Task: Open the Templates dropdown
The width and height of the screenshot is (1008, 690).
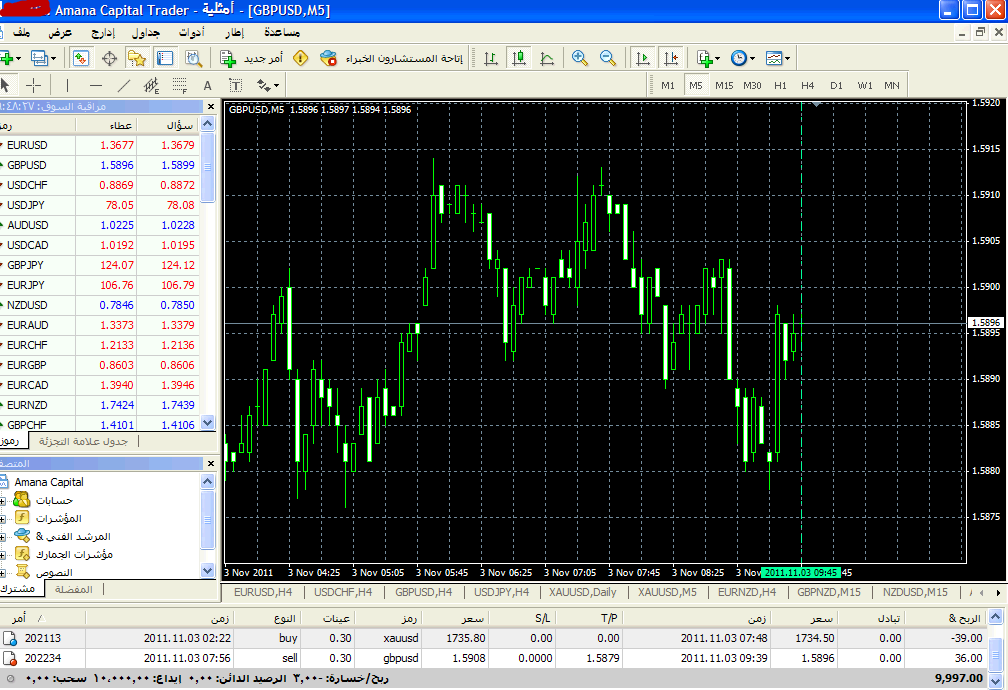Action: [778, 58]
